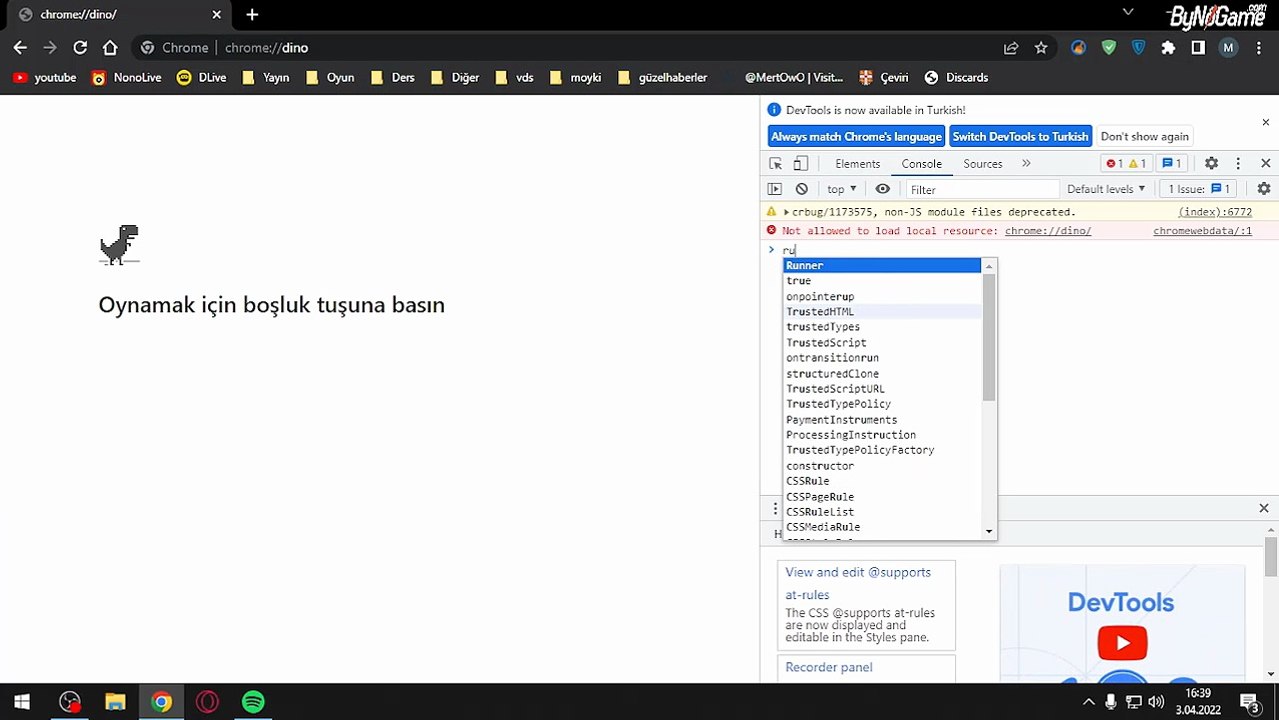Bookmark this page with the star icon
The width and height of the screenshot is (1279, 720).
coord(1041,47)
